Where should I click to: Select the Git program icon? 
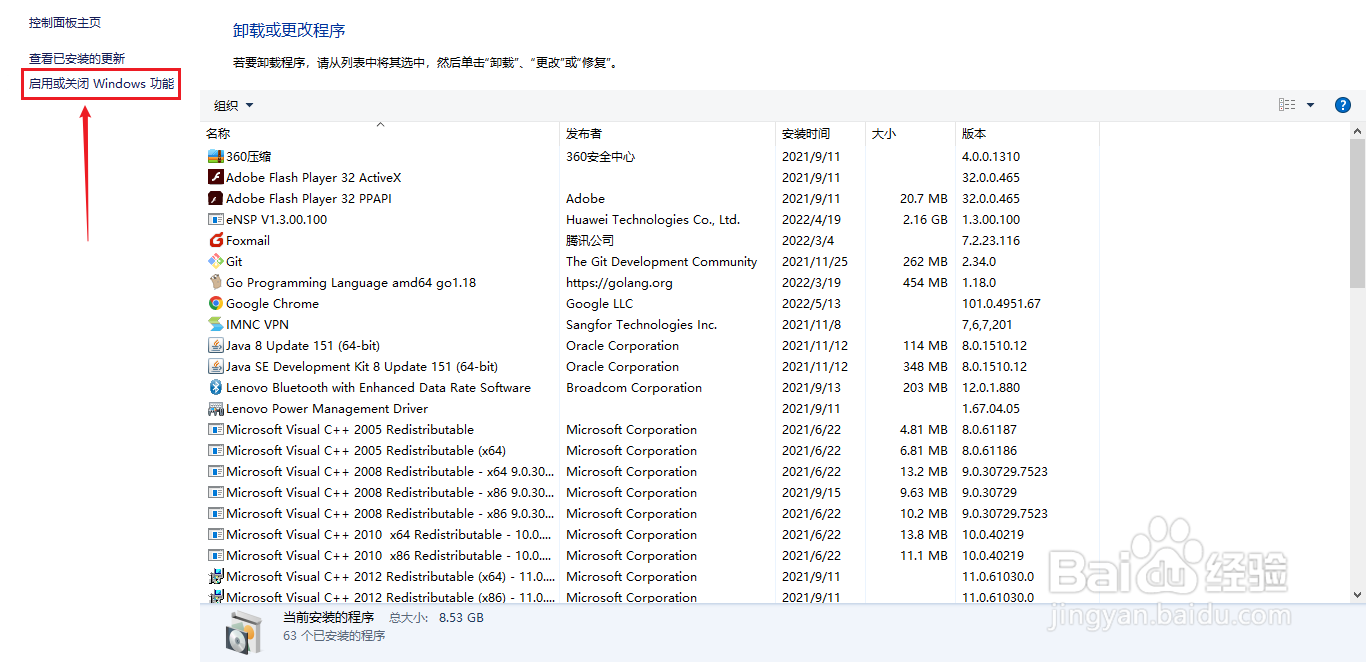215,261
